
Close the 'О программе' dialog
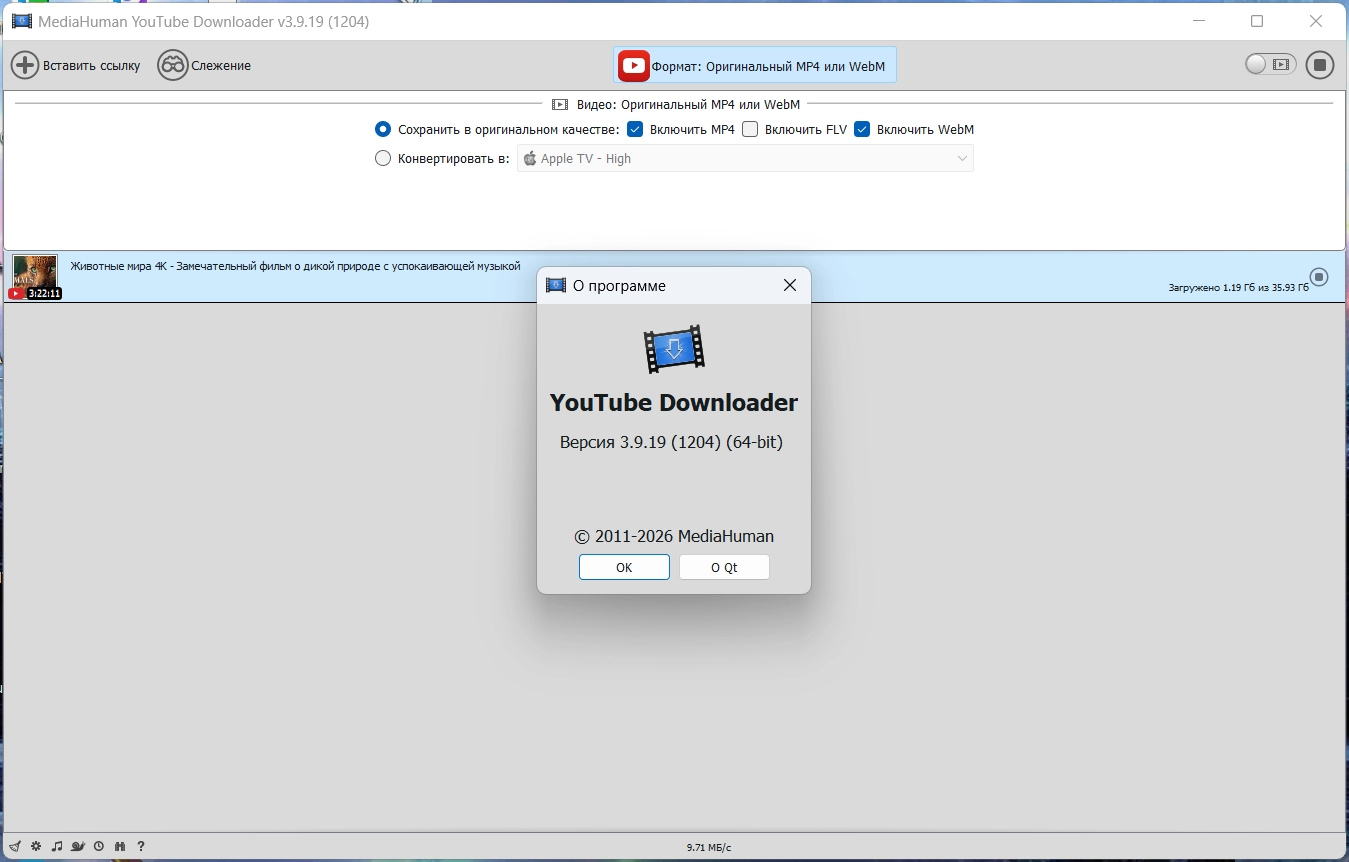tap(790, 286)
